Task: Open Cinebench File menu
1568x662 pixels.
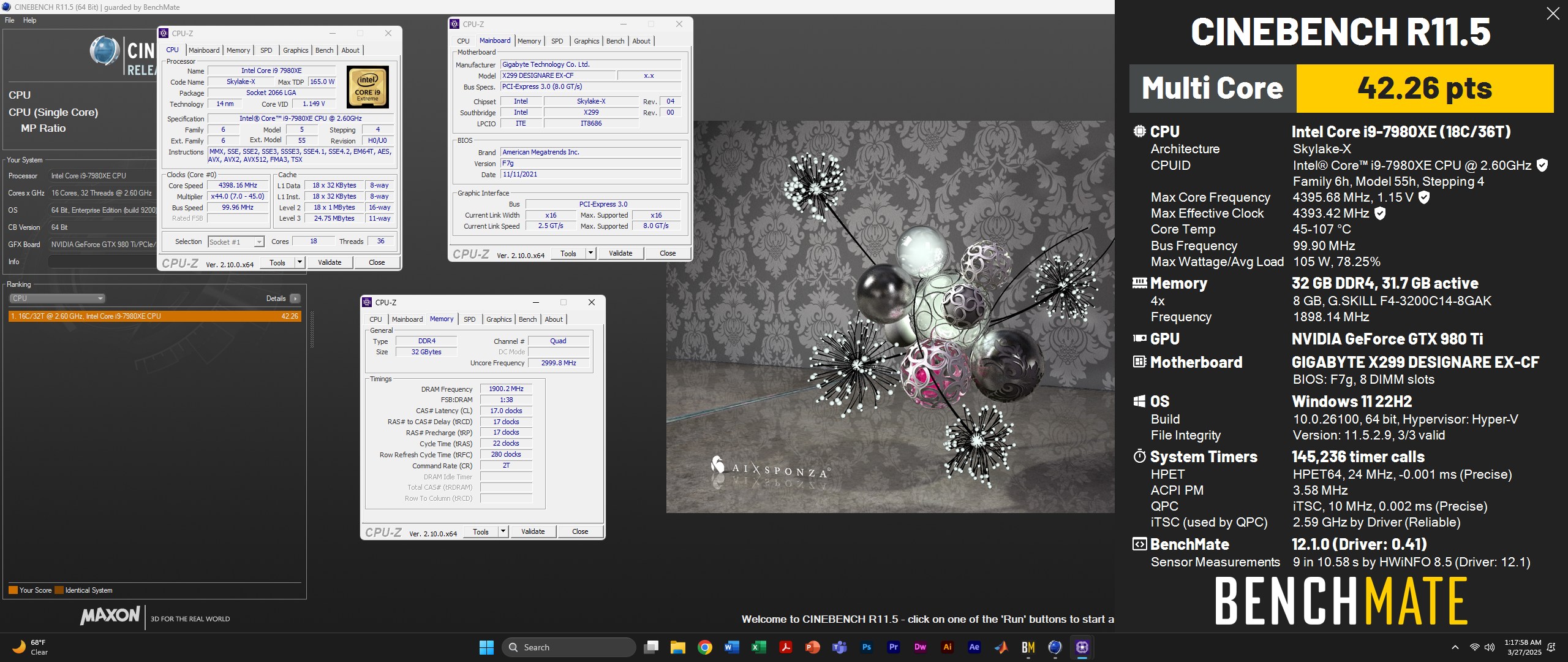Action: tap(10, 20)
